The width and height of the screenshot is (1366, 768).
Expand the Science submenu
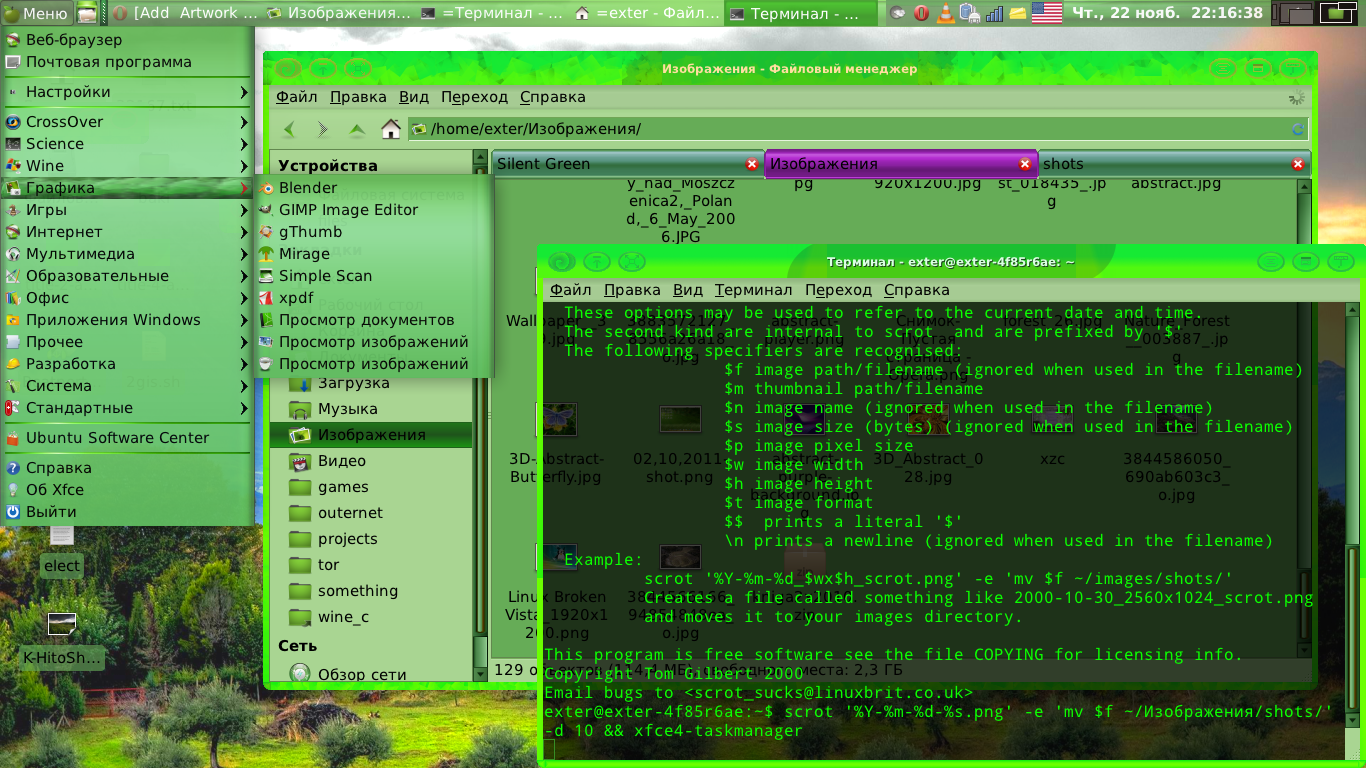click(x=127, y=144)
